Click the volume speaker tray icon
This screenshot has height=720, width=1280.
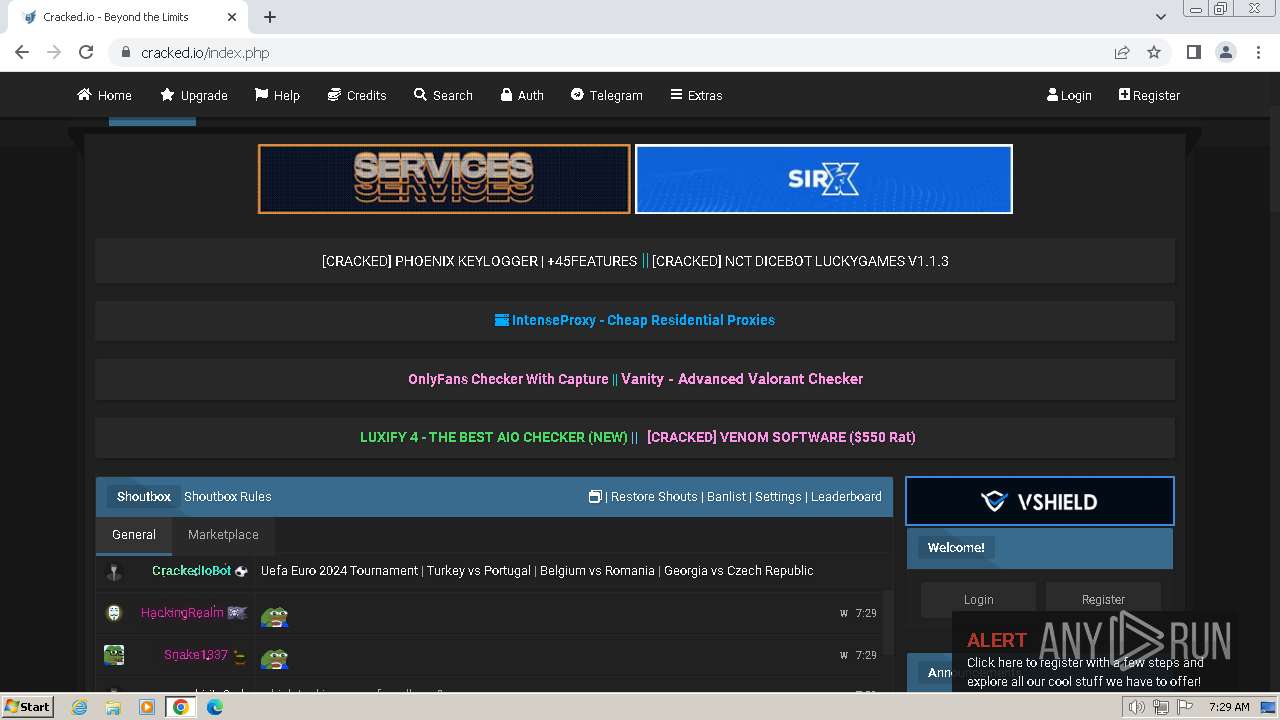click(1137, 707)
